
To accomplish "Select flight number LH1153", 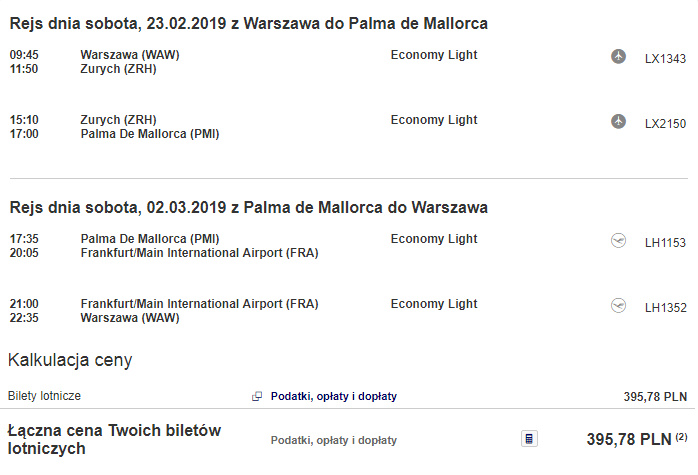I will (665, 243).
